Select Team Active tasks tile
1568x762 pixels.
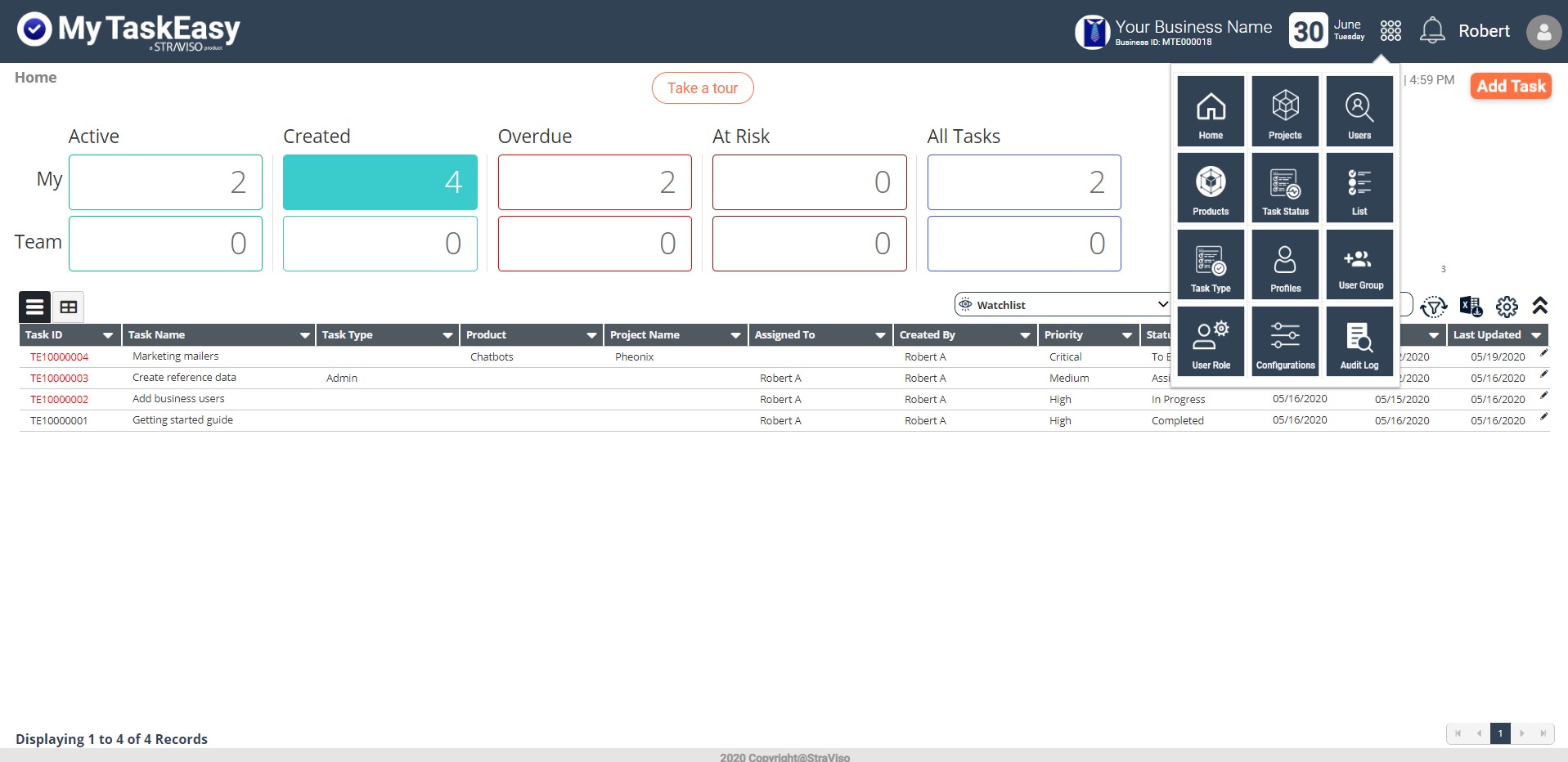165,244
